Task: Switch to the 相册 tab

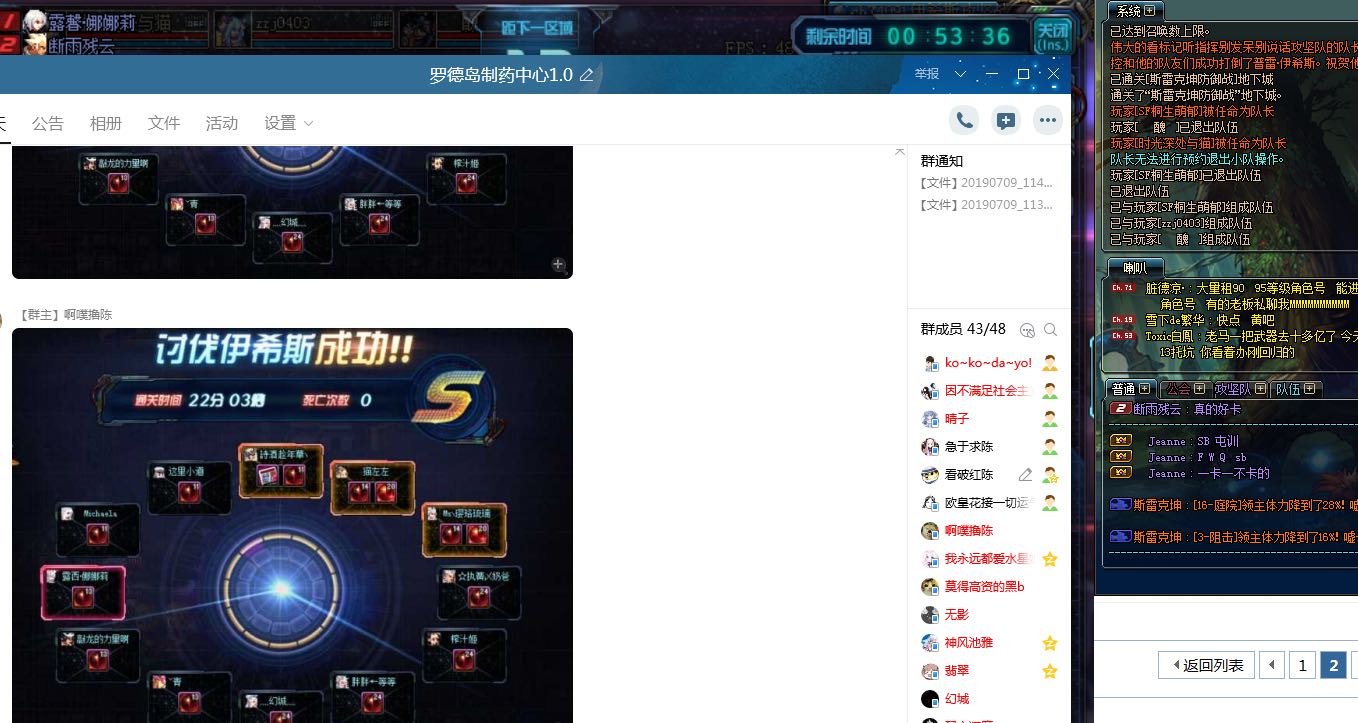Action: coord(106,123)
